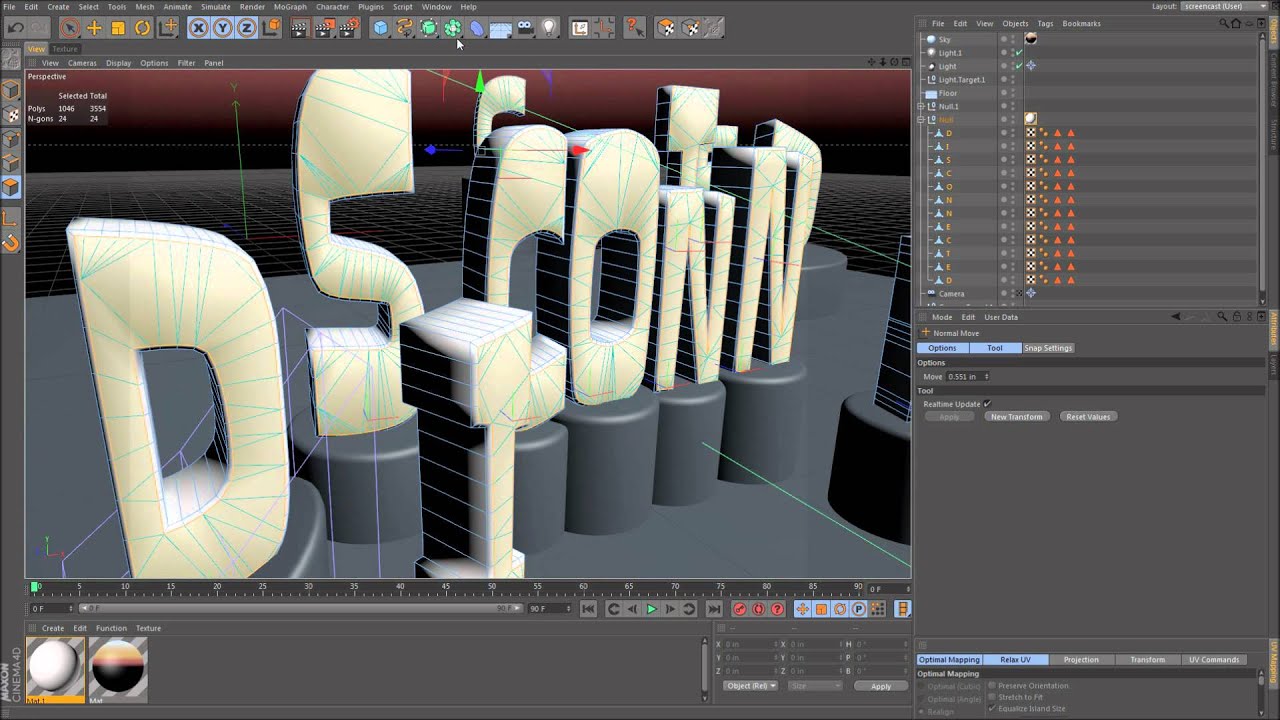The height and width of the screenshot is (720, 1280).
Task: Select the striped Mat material thumbnail
Action: 118,668
